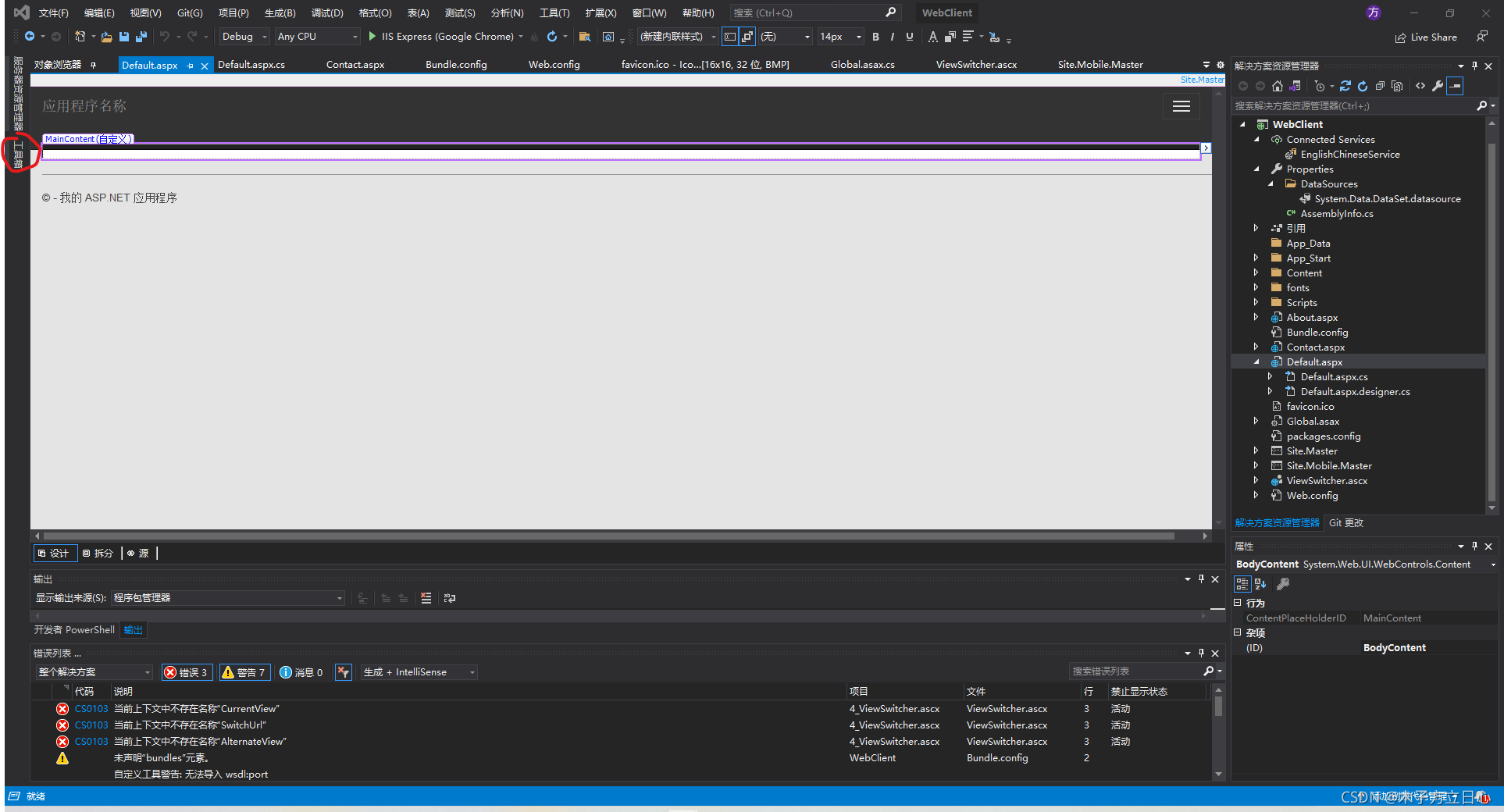Screen dimensions: 1504x812
Task: Click the background color icon in formatting toolbar
Action: [950, 37]
